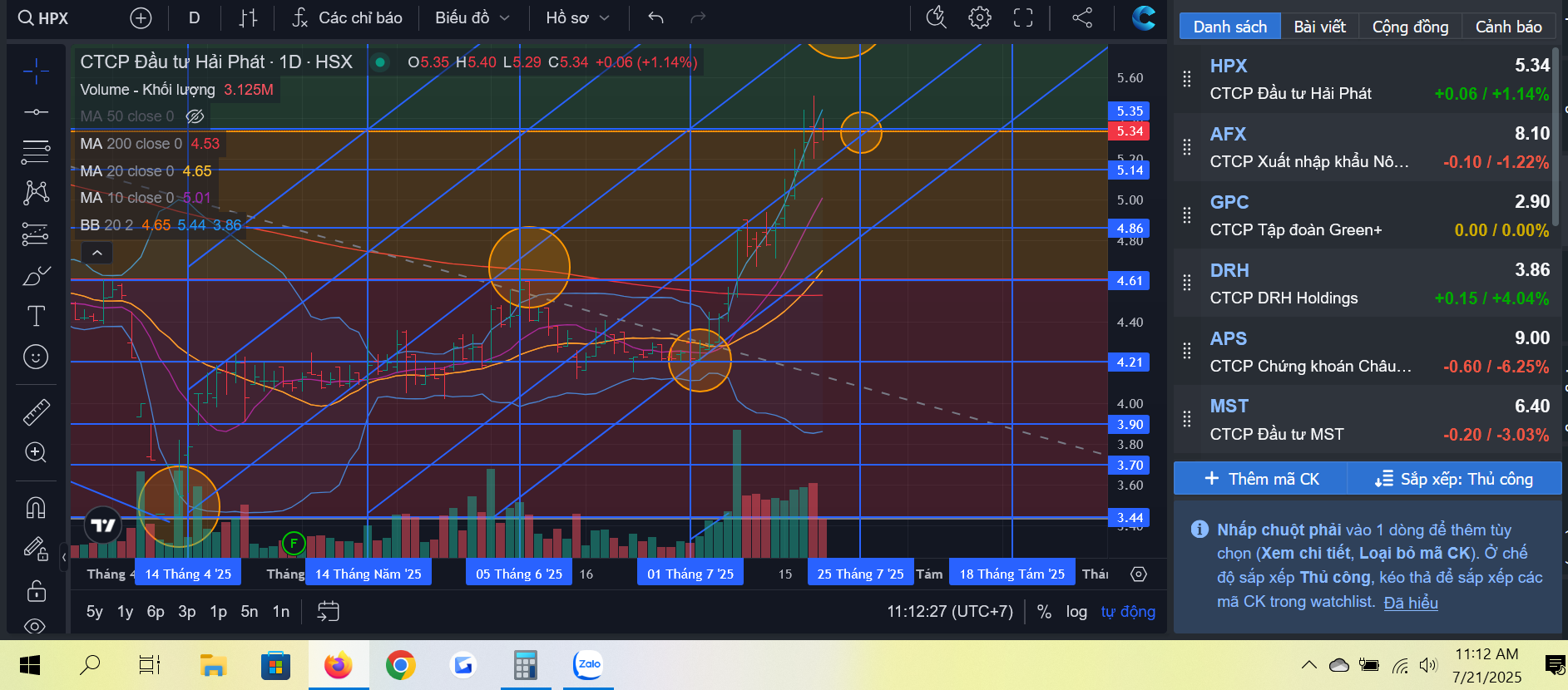This screenshot has width=1568, height=690.
Task: Click the 11:12:27 (UTC+7) timezone selector
Action: tap(950, 611)
